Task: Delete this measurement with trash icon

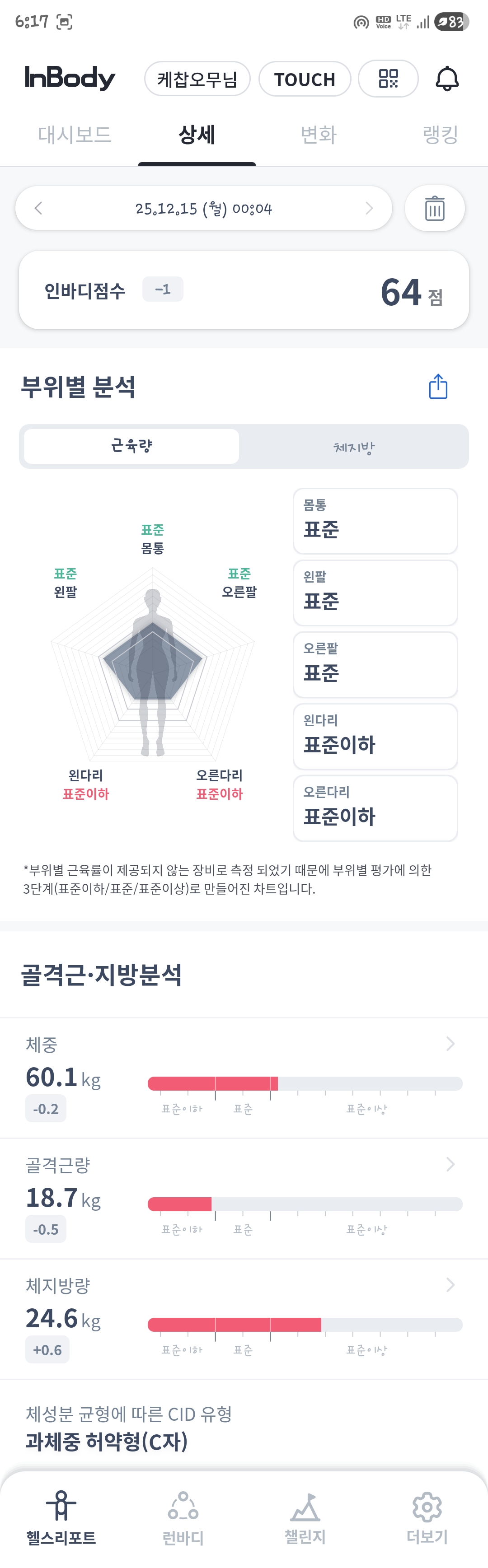Action: coord(434,208)
